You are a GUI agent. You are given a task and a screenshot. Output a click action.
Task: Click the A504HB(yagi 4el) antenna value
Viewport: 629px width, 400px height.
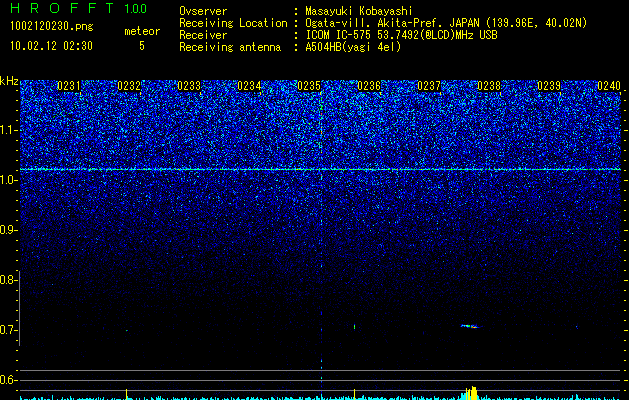tap(353, 47)
